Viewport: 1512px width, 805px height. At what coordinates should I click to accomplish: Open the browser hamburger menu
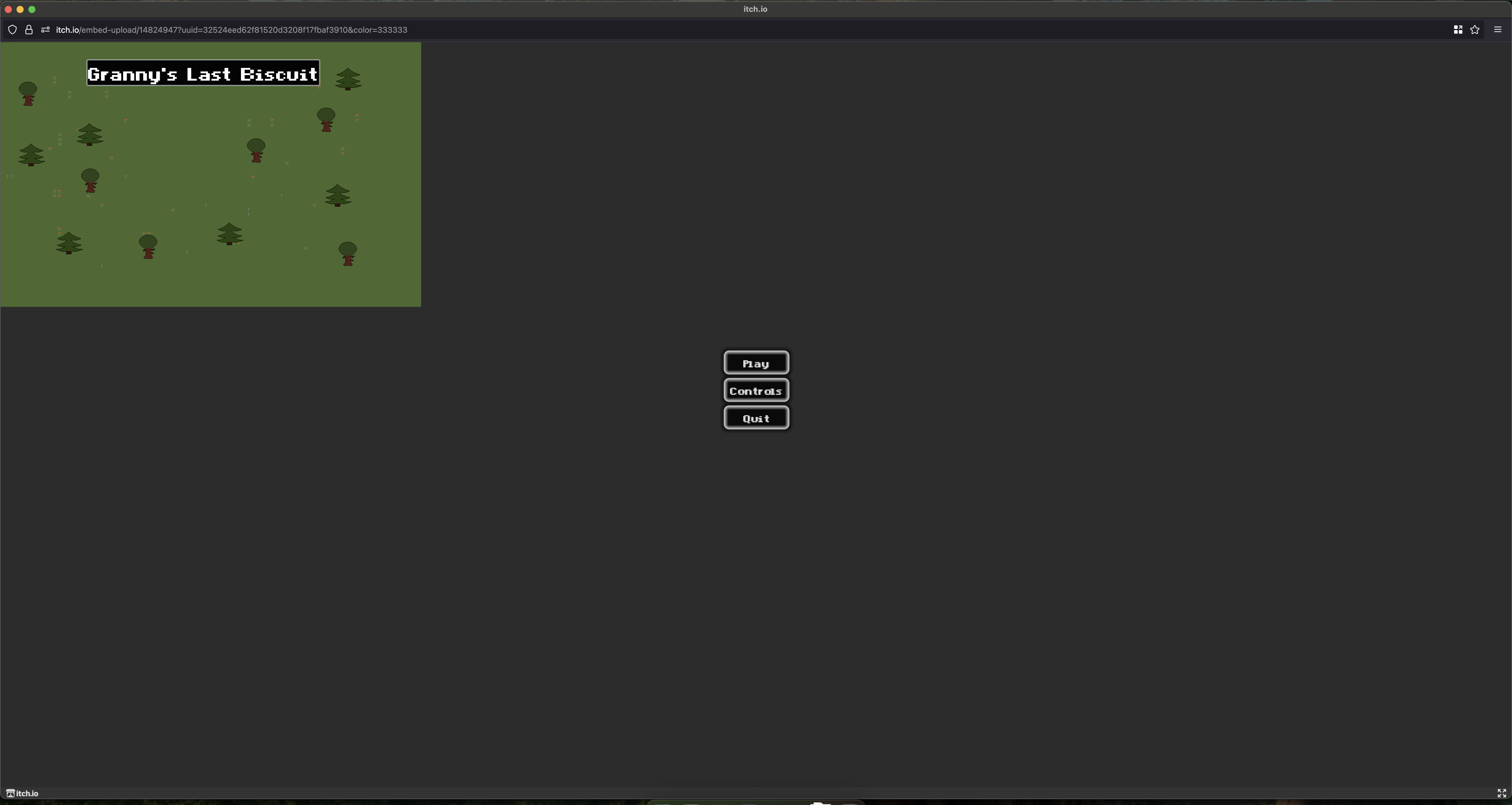coord(1497,30)
